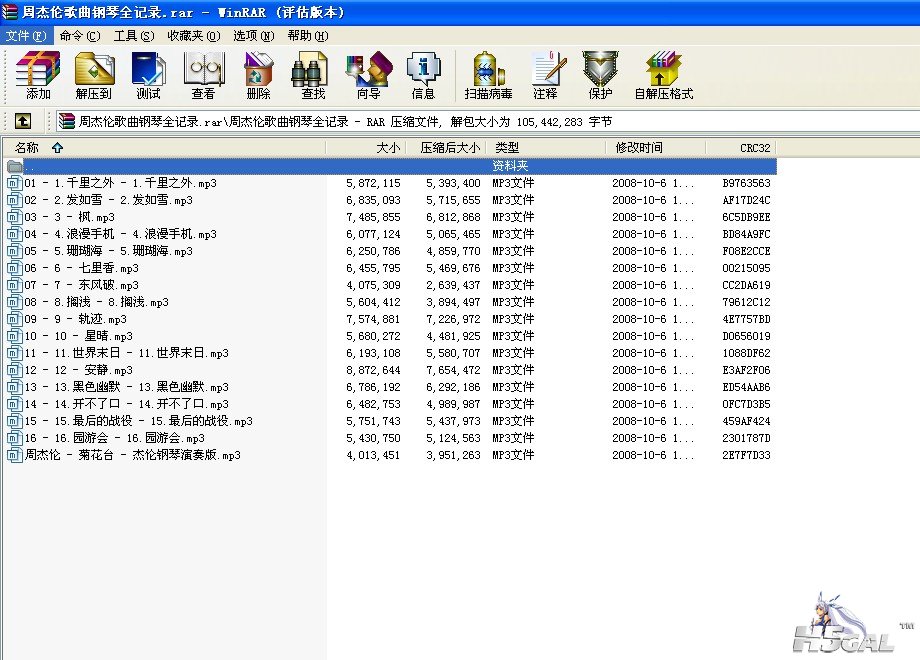Open the 收藏夹 (Favorites) menu
Screen dimensions: 920x660
[x=193, y=35]
